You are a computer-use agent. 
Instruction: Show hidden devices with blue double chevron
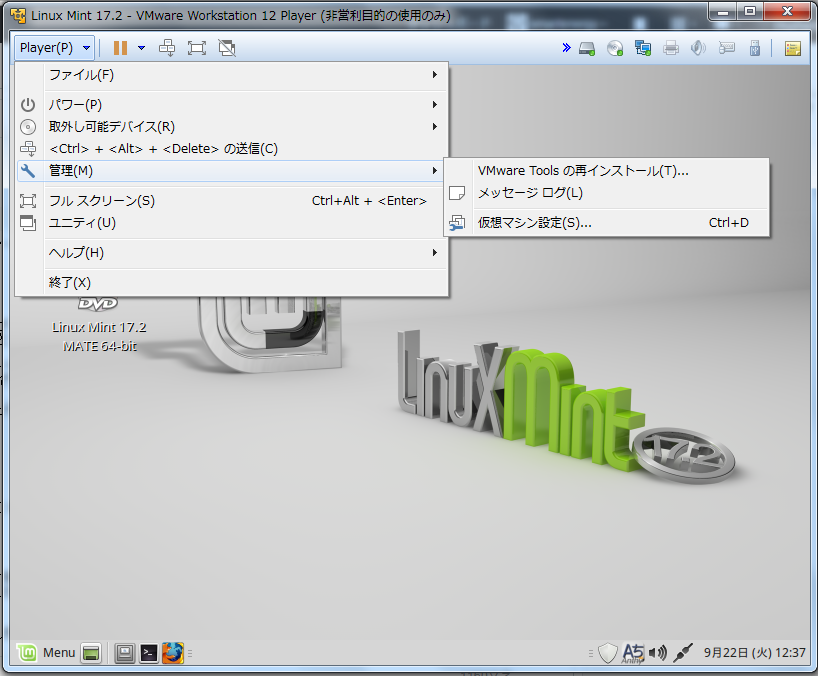tap(567, 48)
